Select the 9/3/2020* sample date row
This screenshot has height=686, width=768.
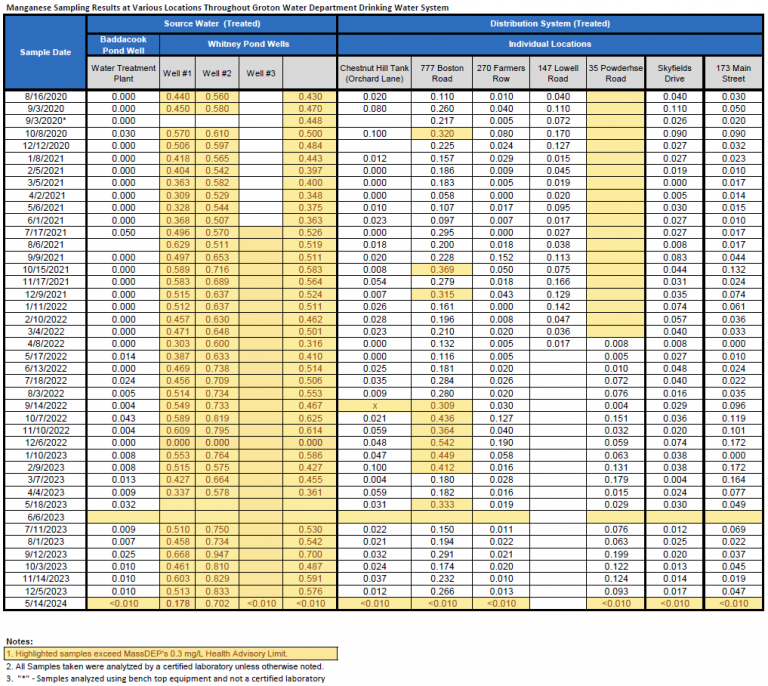click(45, 120)
